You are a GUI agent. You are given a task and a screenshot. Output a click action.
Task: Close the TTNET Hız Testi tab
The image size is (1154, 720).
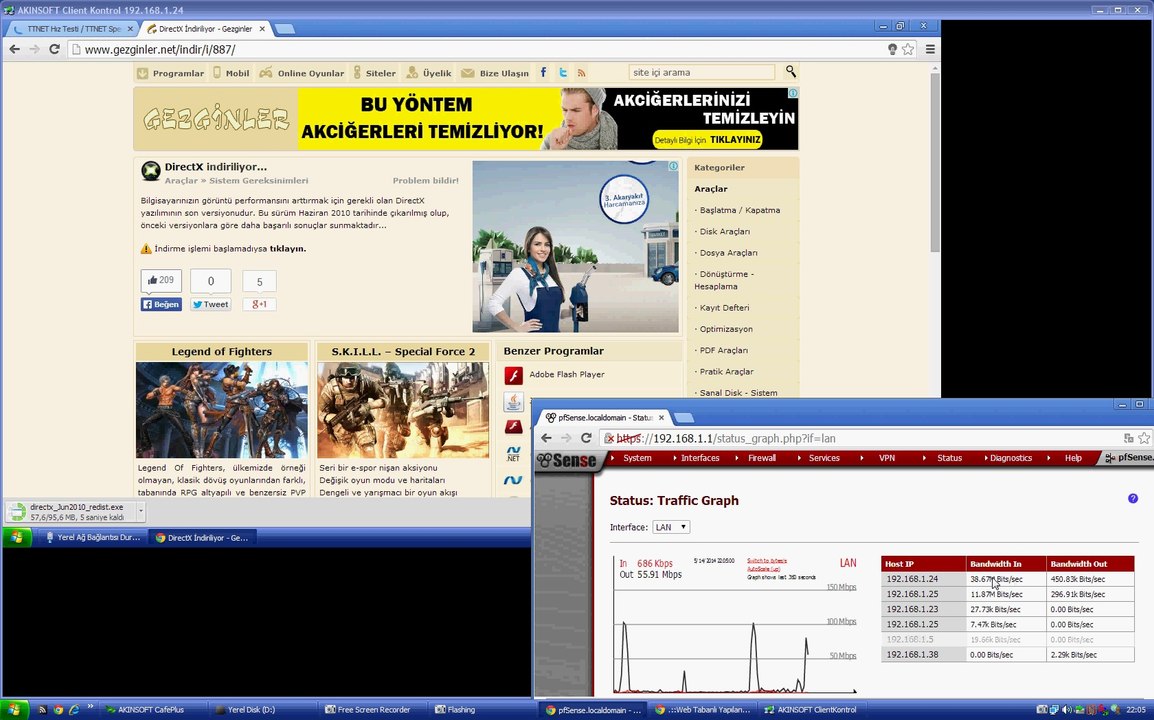130,29
